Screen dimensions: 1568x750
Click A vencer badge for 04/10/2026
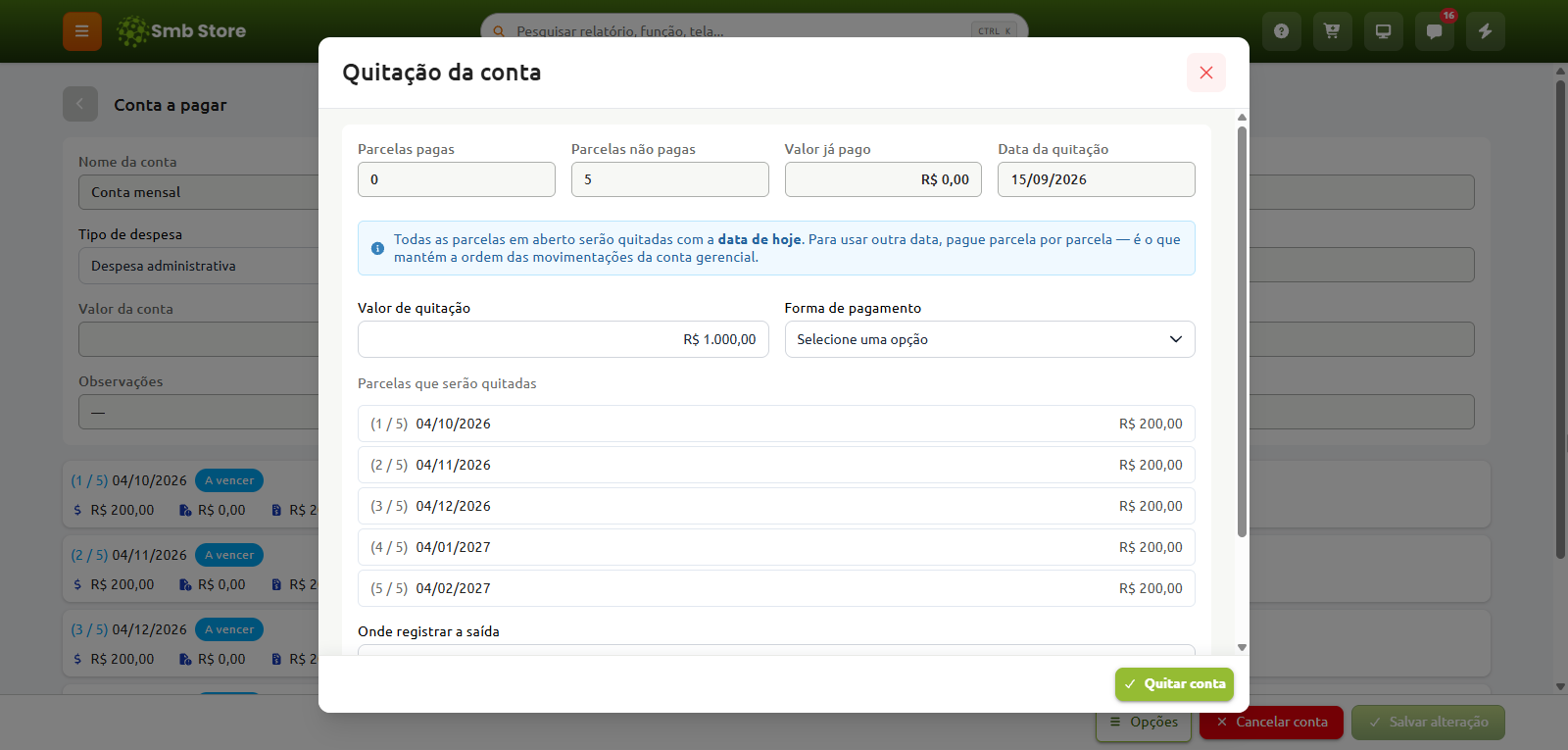click(x=229, y=480)
